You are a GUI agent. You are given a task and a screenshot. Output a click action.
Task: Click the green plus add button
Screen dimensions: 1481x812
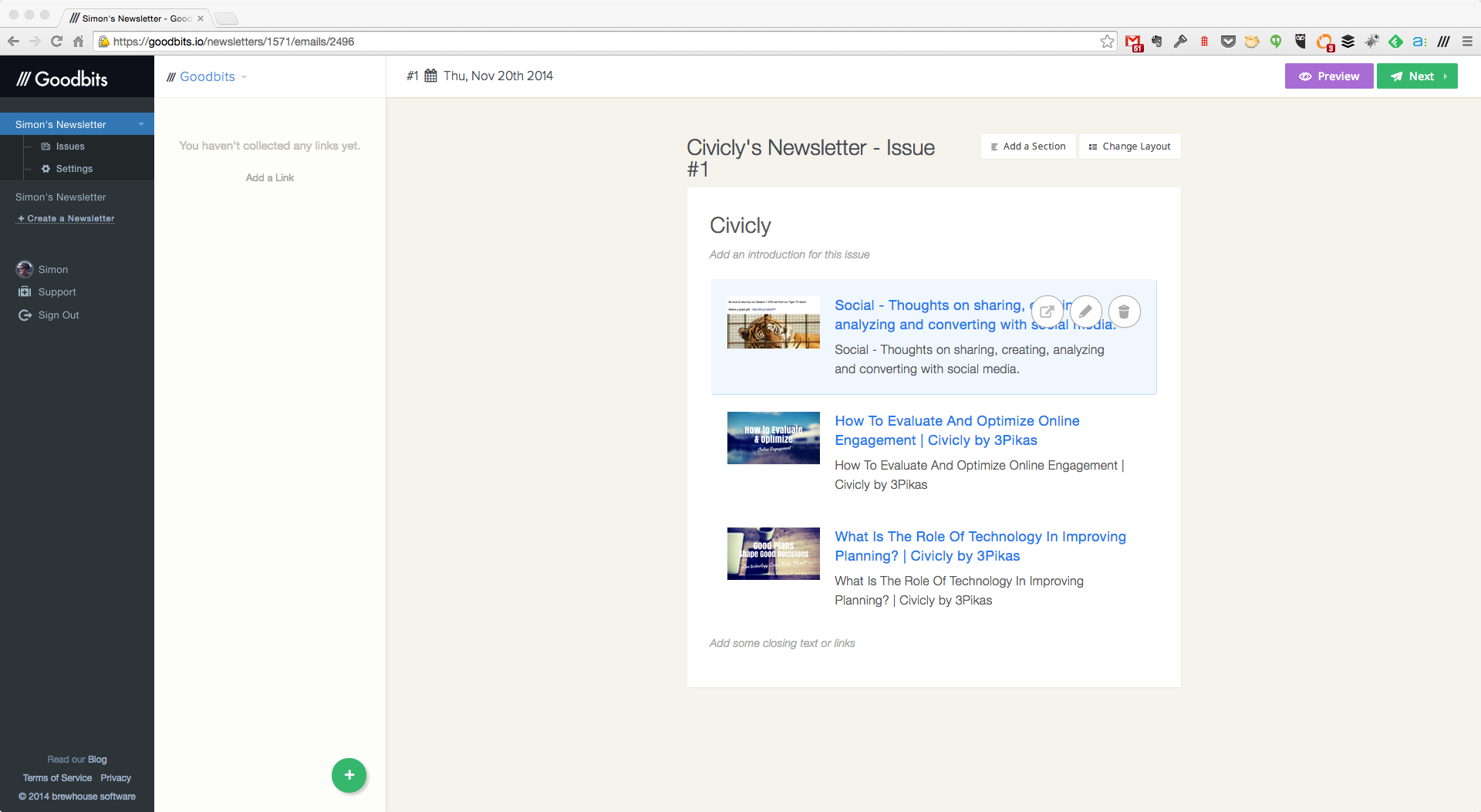point(349,775)
